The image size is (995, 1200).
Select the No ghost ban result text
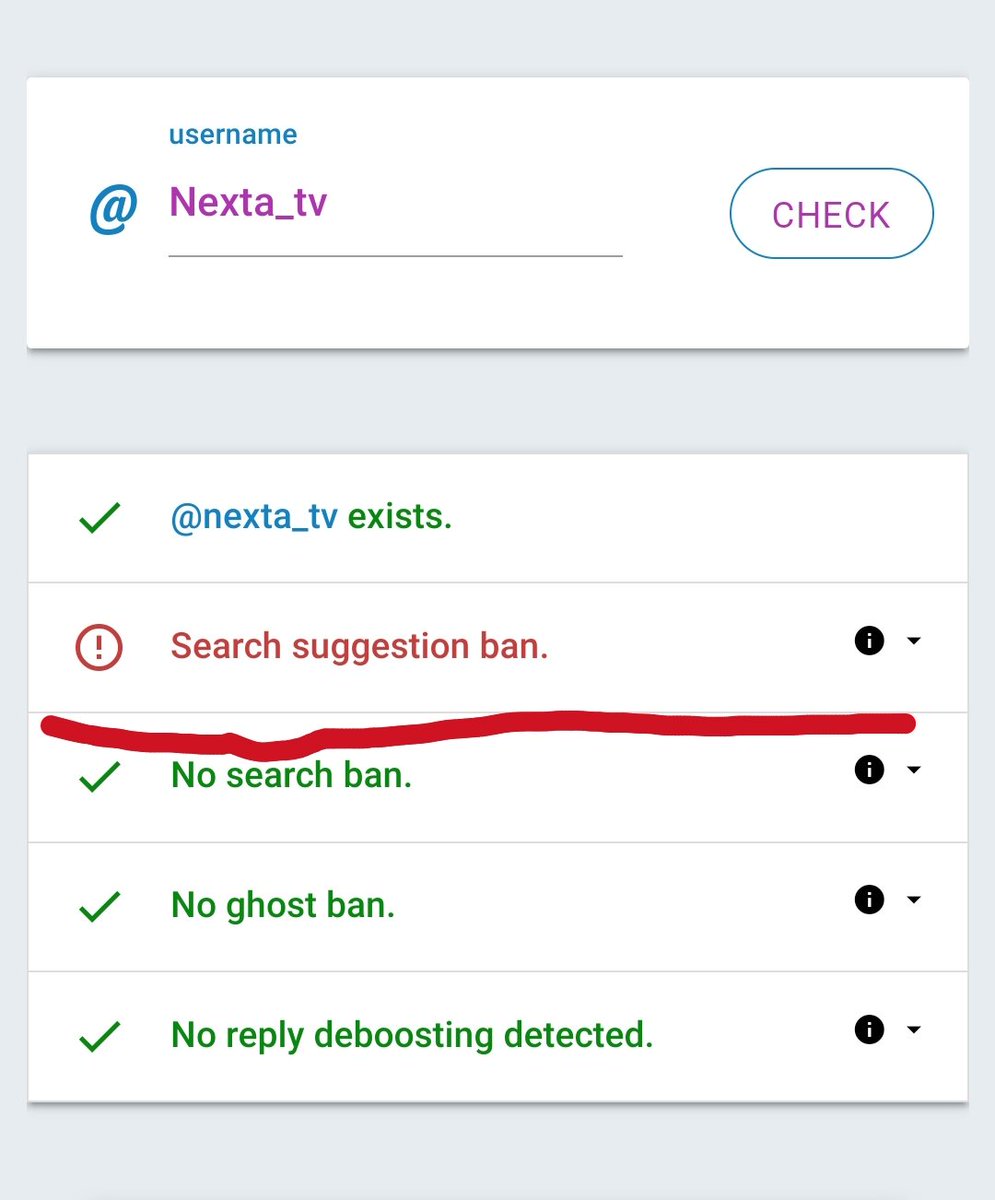coord(283,906)
